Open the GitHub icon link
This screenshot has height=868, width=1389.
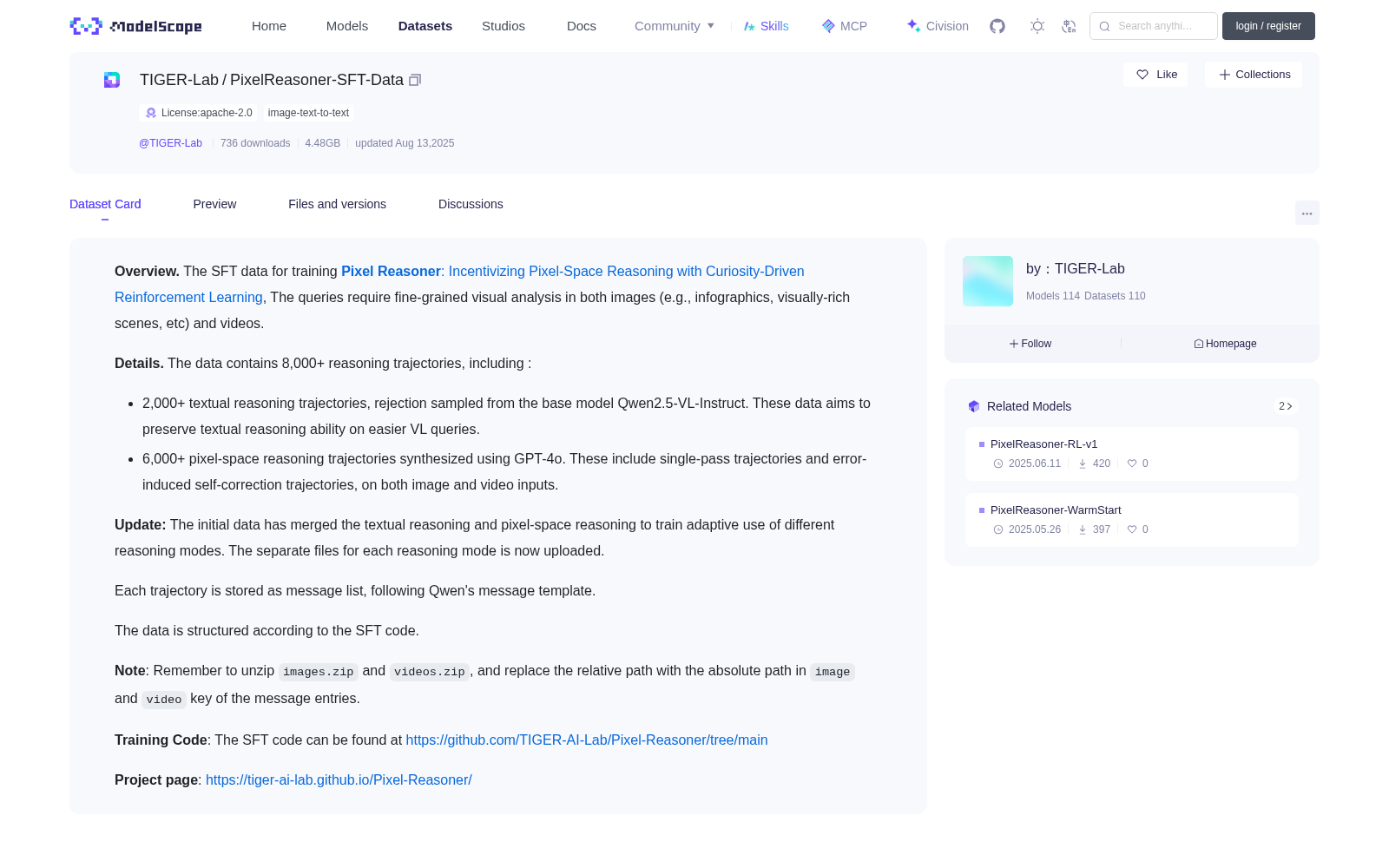point(997,26)
